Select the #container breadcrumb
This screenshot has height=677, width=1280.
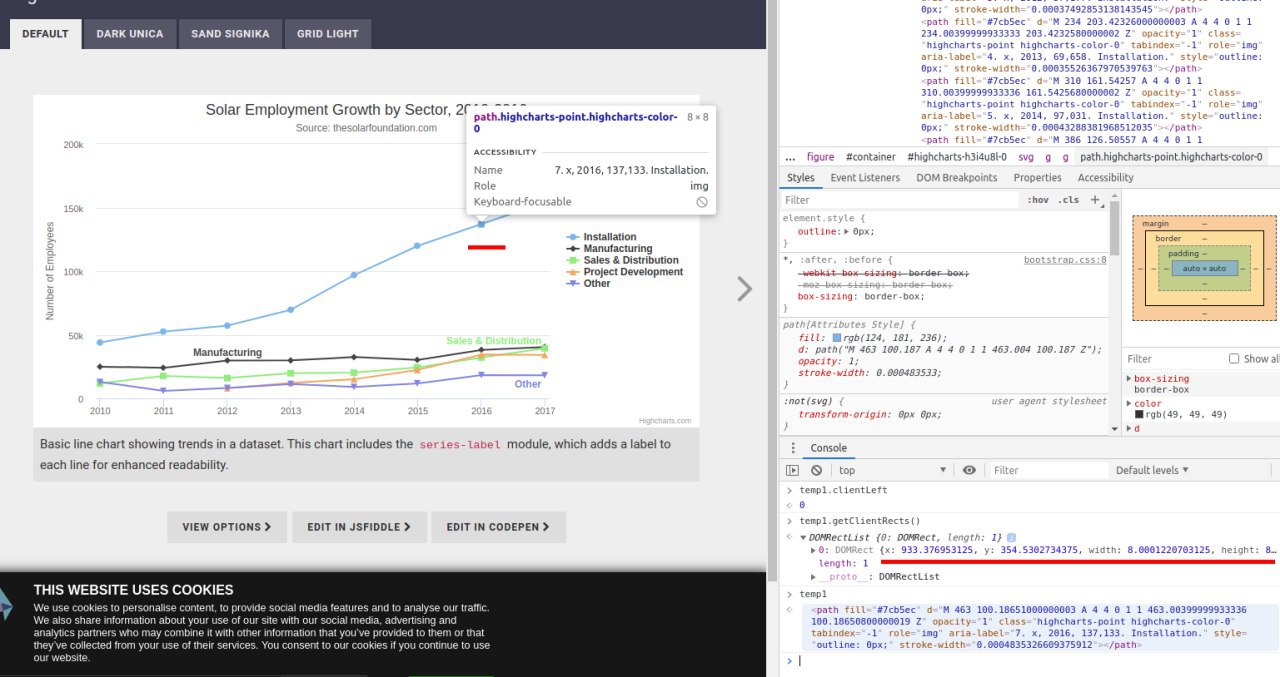[x=870, y=157]
